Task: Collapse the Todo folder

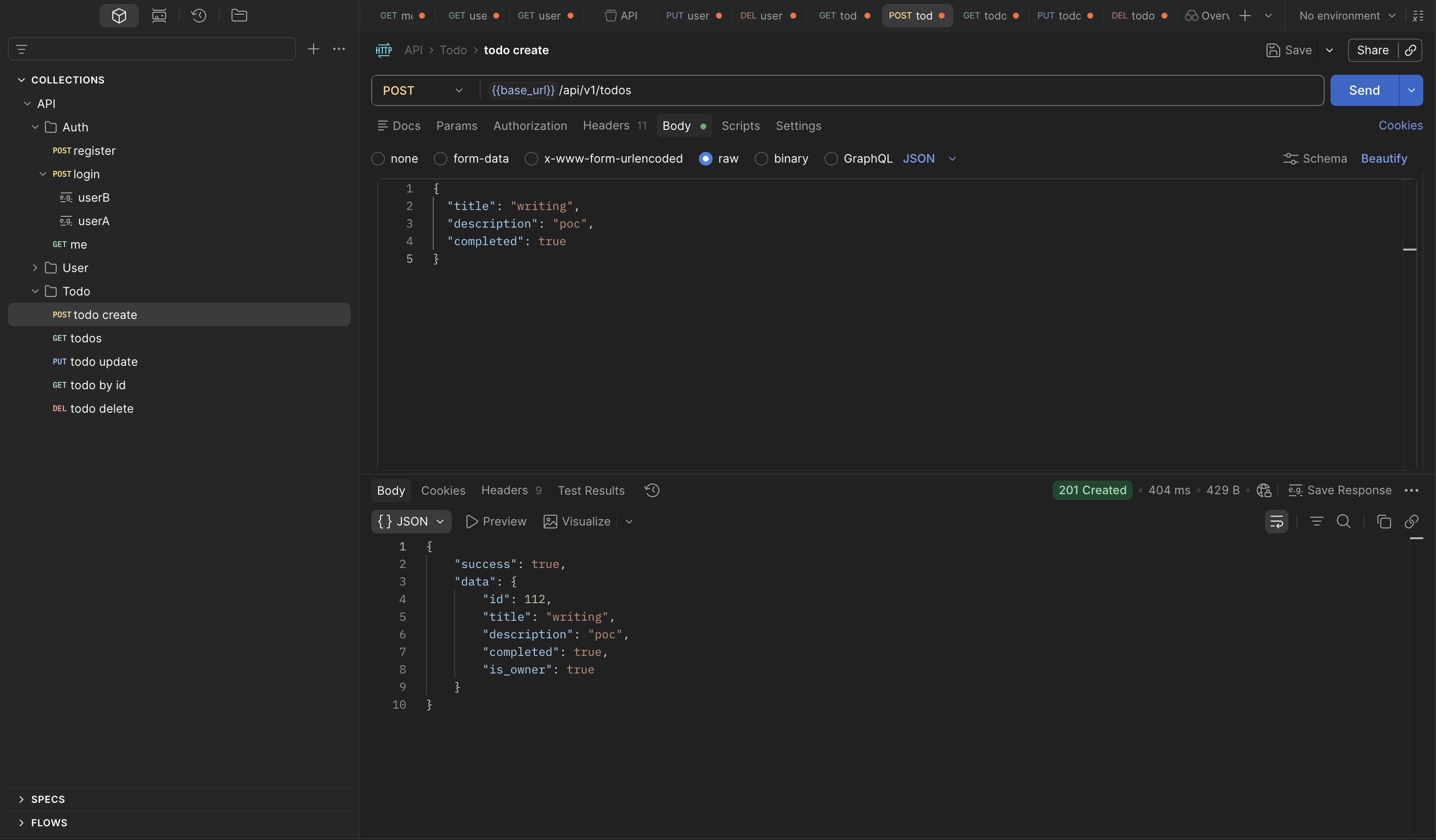Action: [x=35, y=291]
